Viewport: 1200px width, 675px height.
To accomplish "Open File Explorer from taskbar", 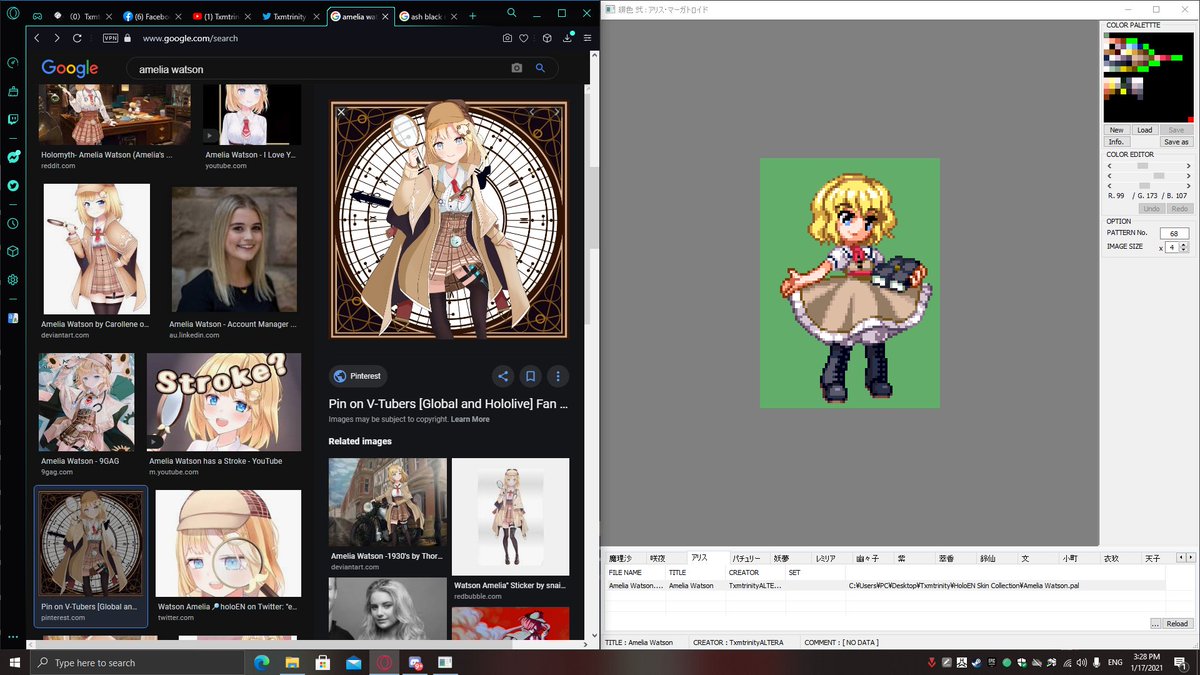I will point(293,662).
